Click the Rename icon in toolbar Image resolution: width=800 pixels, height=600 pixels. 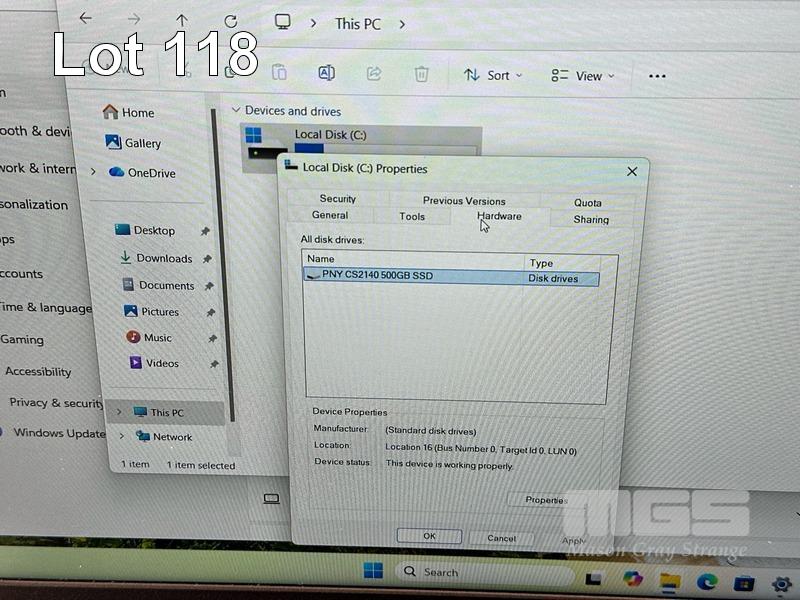coord(326,74)
